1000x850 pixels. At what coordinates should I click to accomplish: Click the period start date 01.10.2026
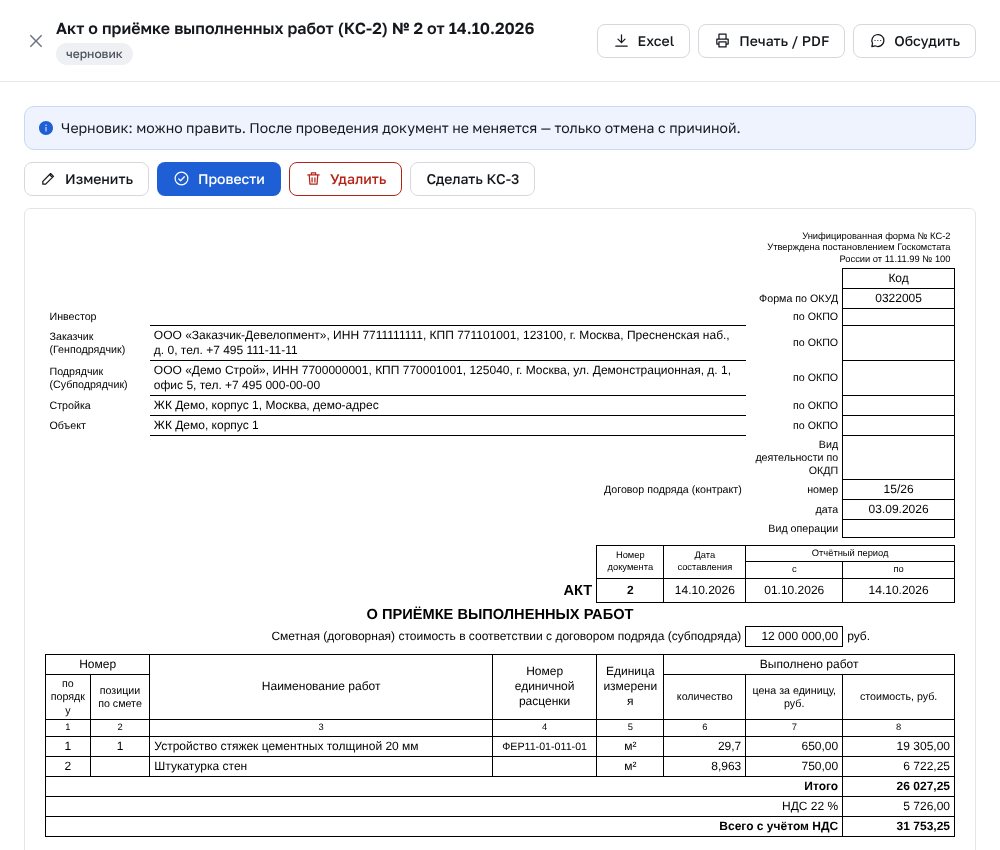click(x=793, y=590)
